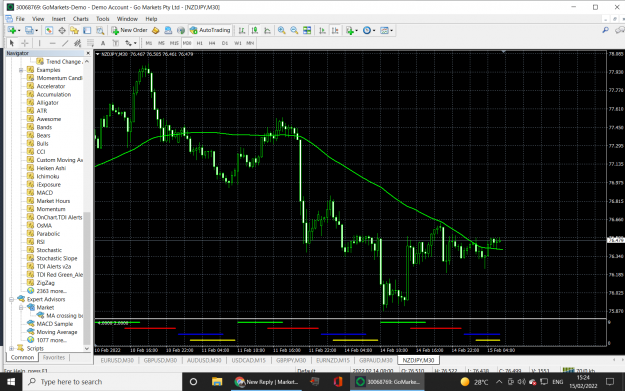Click the zoom in magnifier icon
The width and height of the screenshot is (625, 391).
[281, 30]
